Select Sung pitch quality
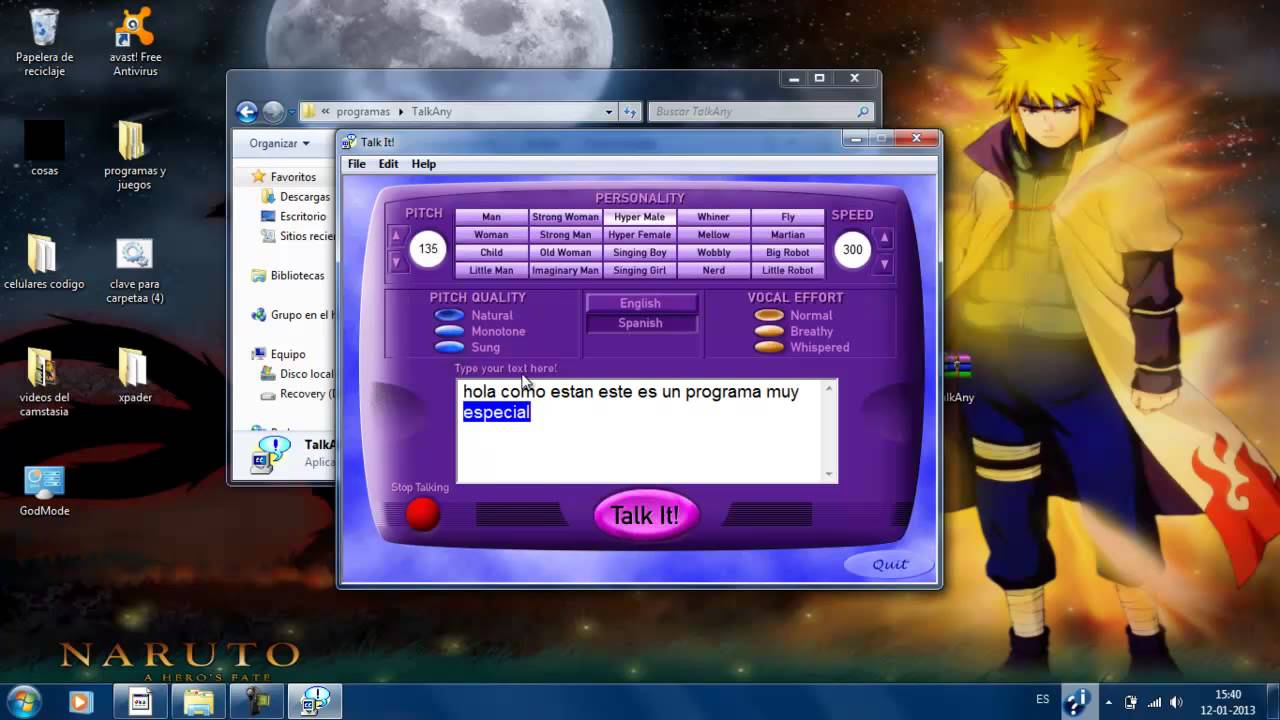1280x720 pixels. click(449, 347)
